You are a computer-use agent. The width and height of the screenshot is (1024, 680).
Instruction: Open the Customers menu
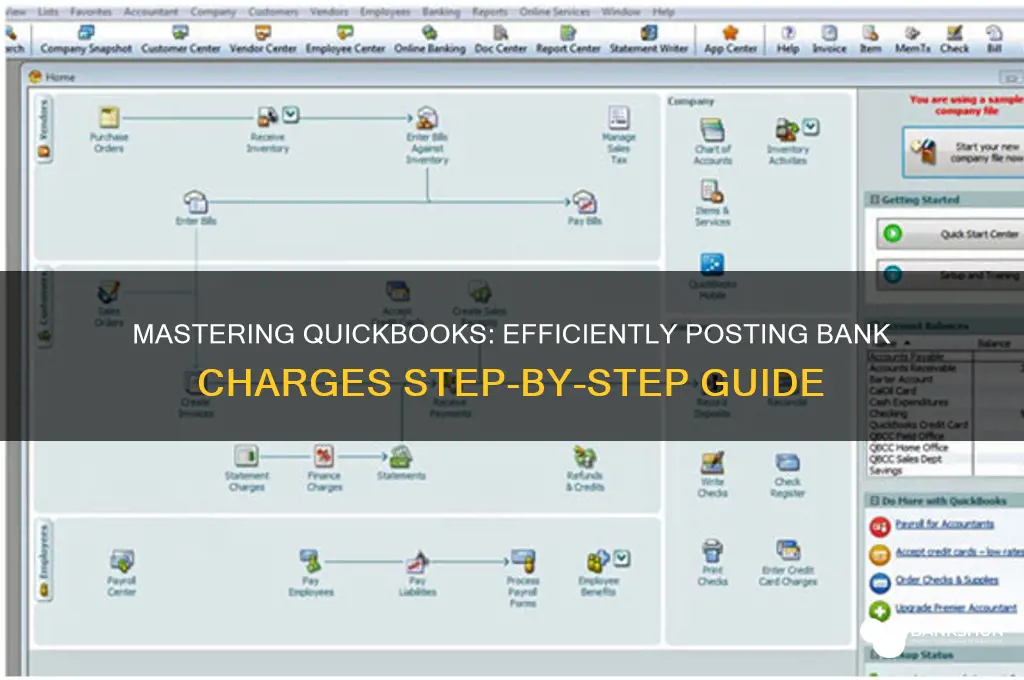pos(273,12)
